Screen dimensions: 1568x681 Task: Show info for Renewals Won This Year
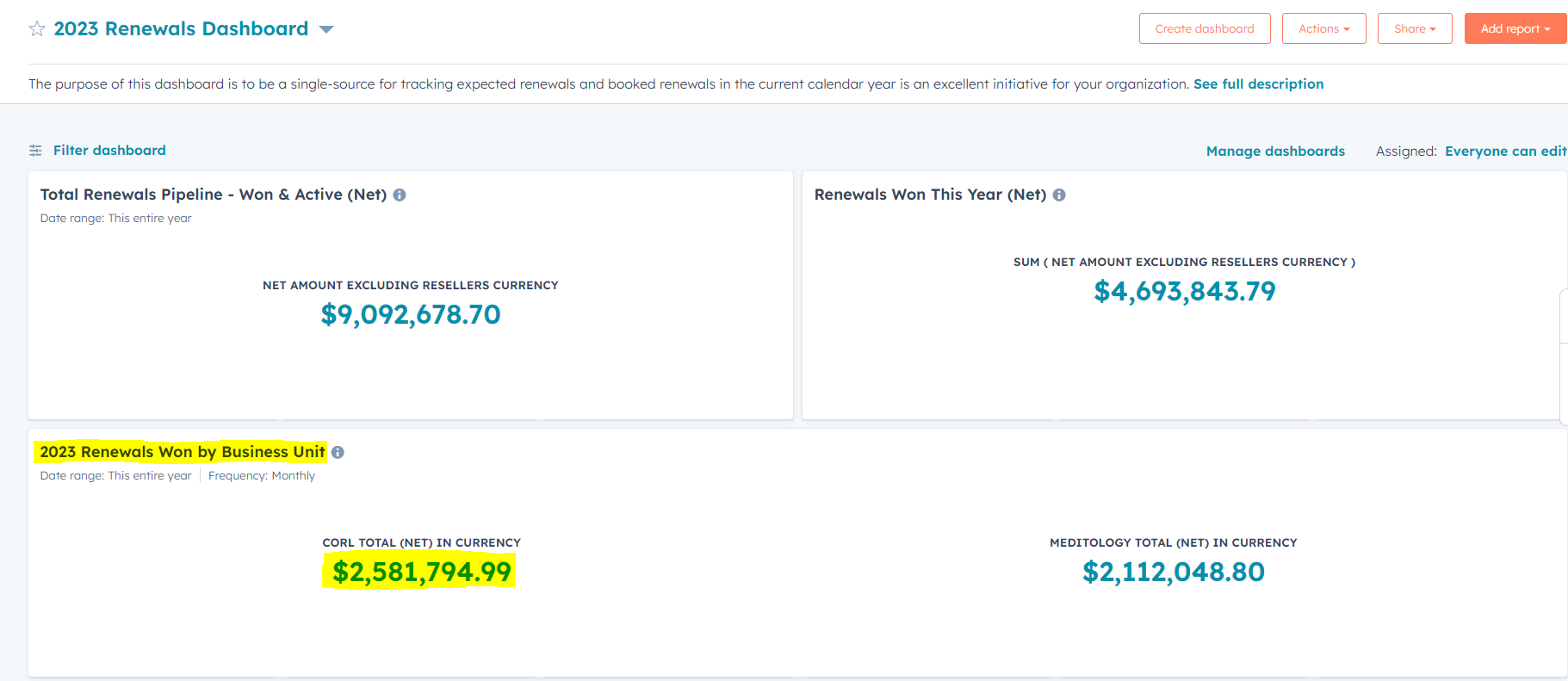1059,195
